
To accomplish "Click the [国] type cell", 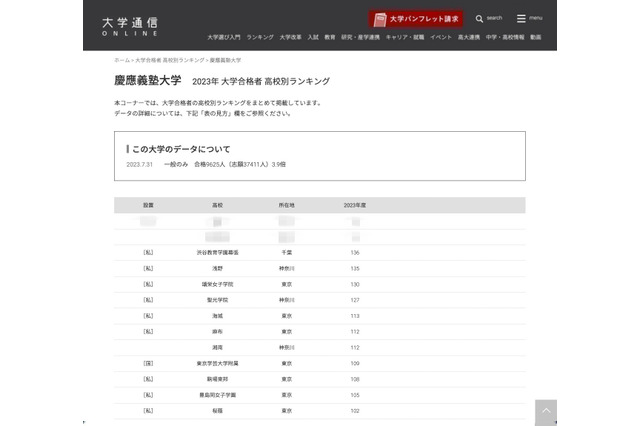I will pos(148,363).
